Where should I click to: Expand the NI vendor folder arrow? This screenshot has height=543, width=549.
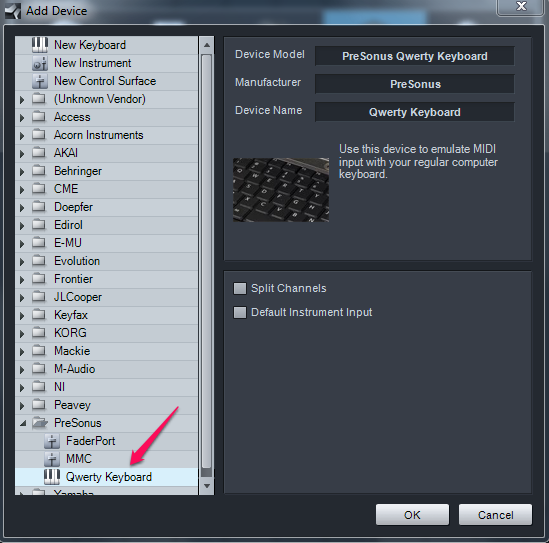click(22, 388)
